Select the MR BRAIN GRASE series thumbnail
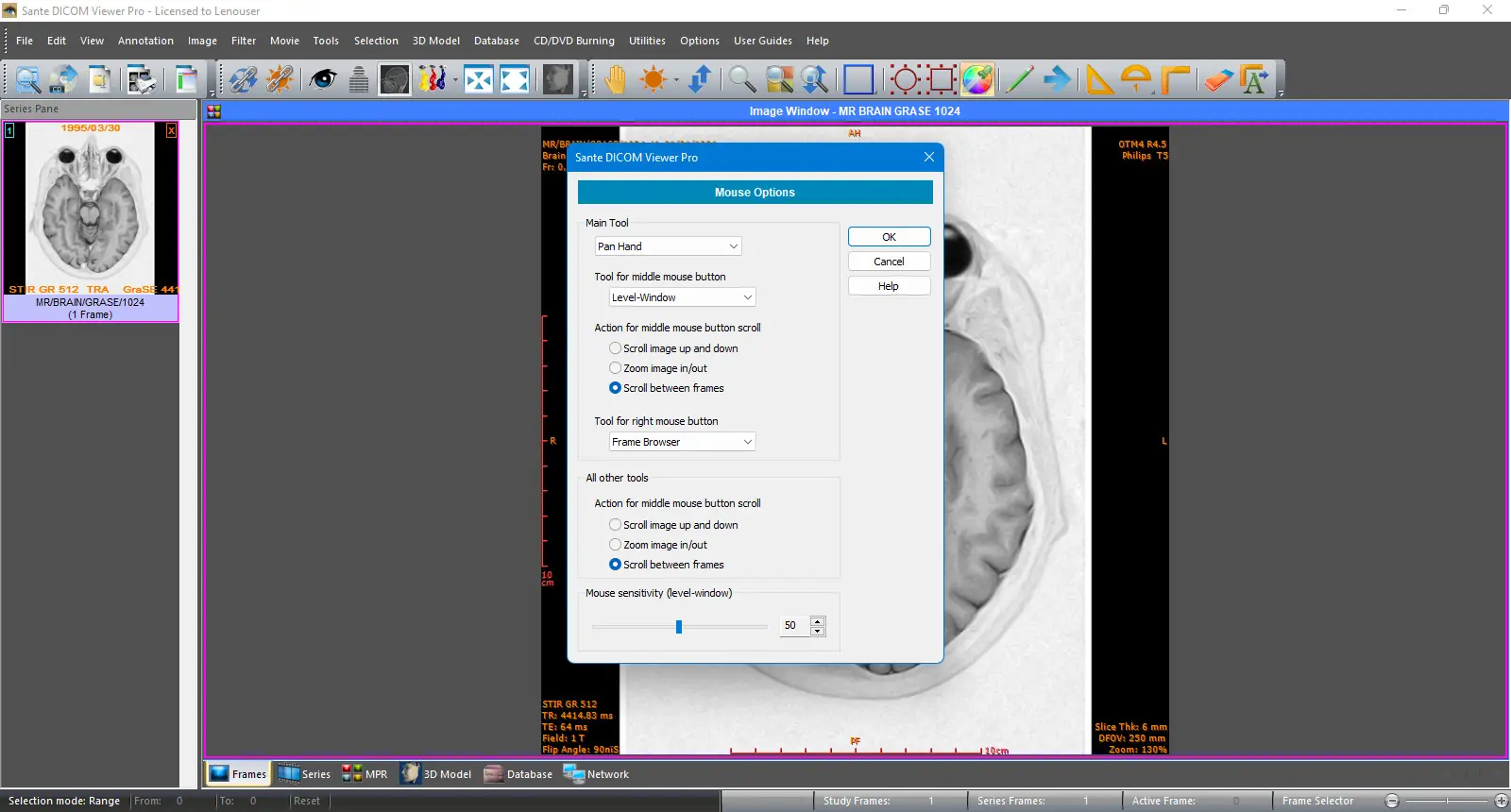Screen dimensions: 1511x812 click(91, 222)
